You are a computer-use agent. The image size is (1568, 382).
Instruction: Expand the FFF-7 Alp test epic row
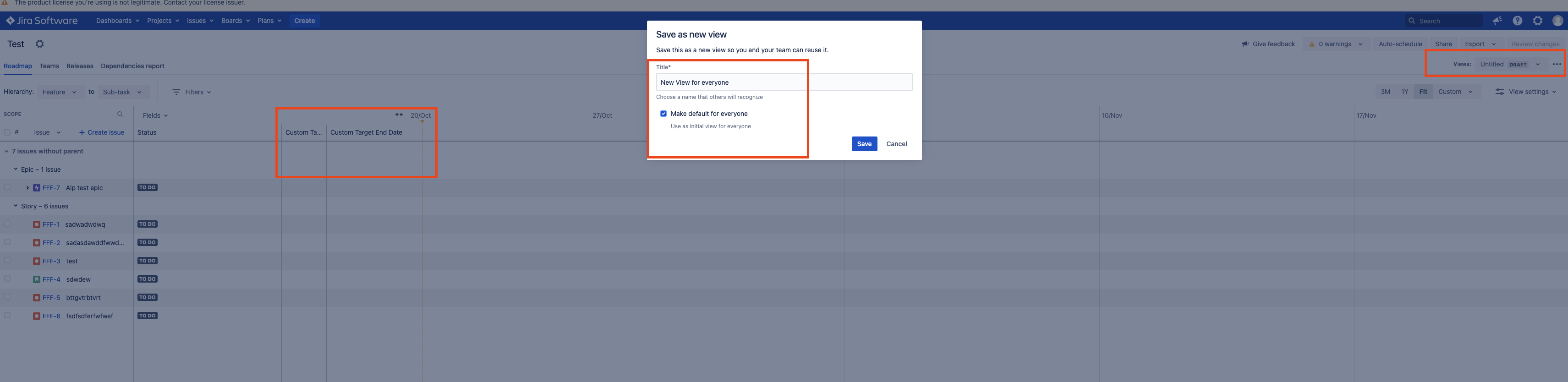27,188
